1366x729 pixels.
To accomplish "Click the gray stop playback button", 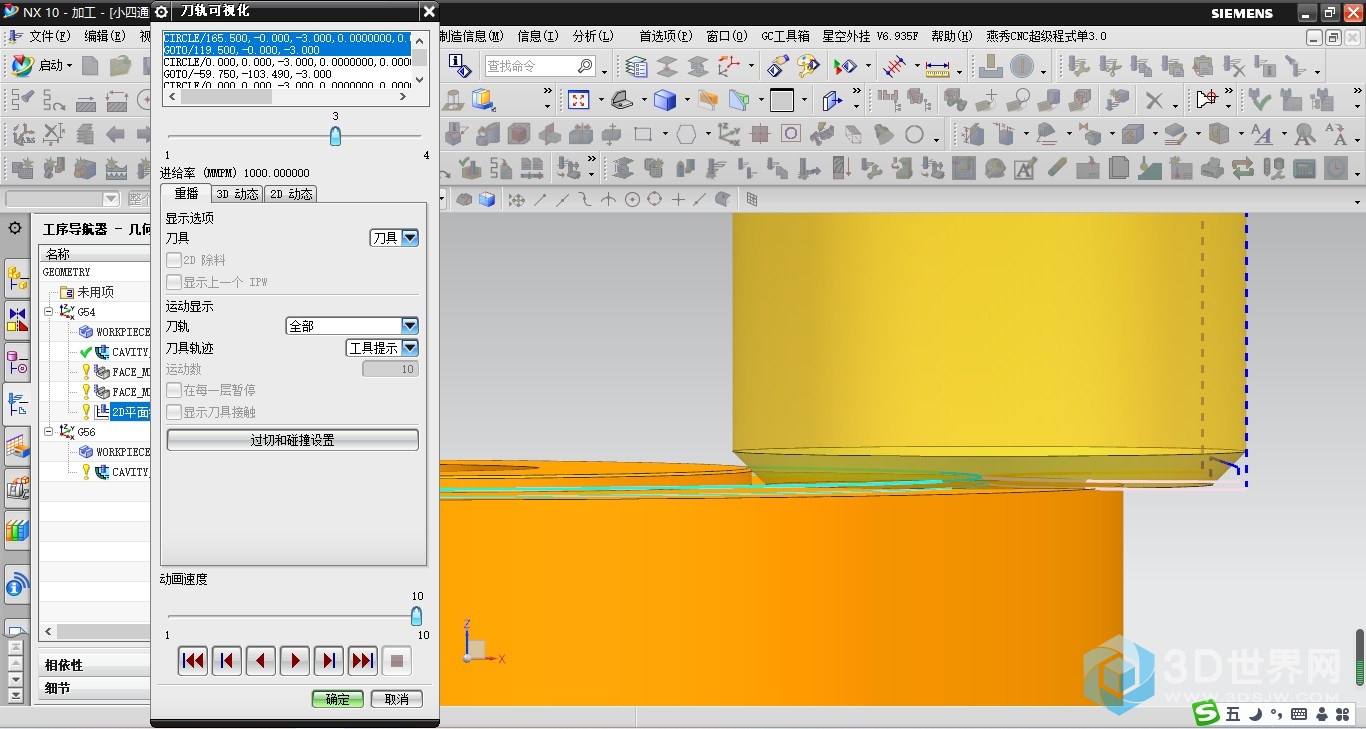I will click(397, 661).
